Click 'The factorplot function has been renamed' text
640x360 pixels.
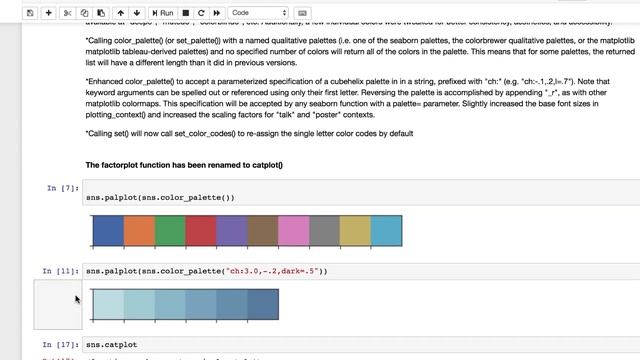[184, 165]
